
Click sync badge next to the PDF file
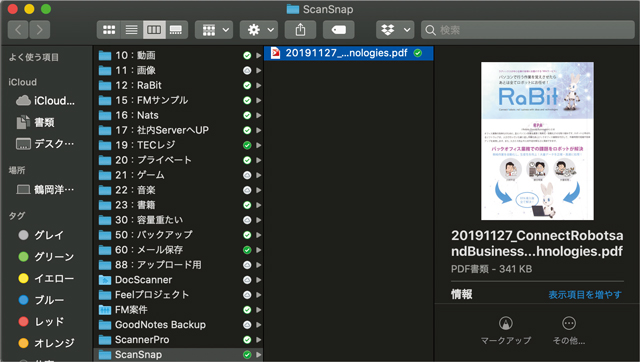(418, 53)
